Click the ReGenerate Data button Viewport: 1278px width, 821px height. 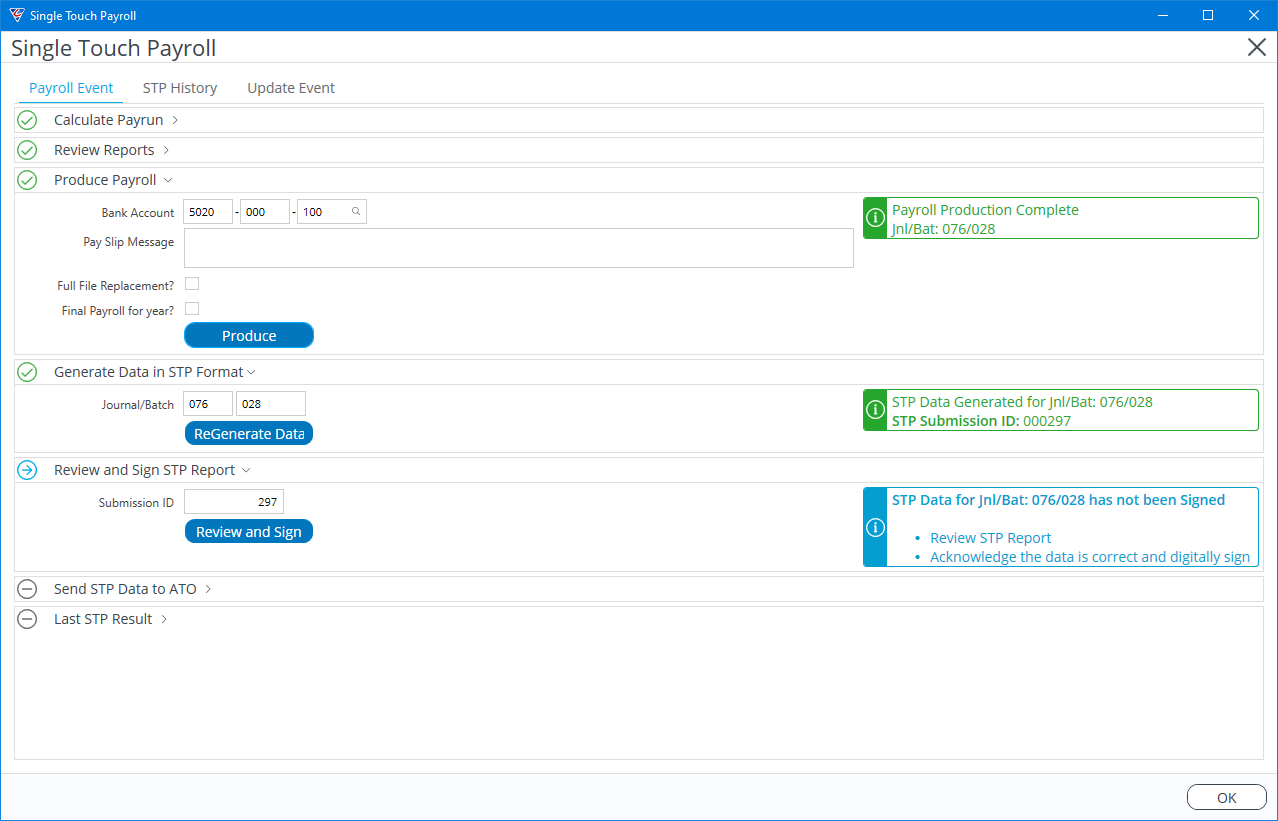249,434
